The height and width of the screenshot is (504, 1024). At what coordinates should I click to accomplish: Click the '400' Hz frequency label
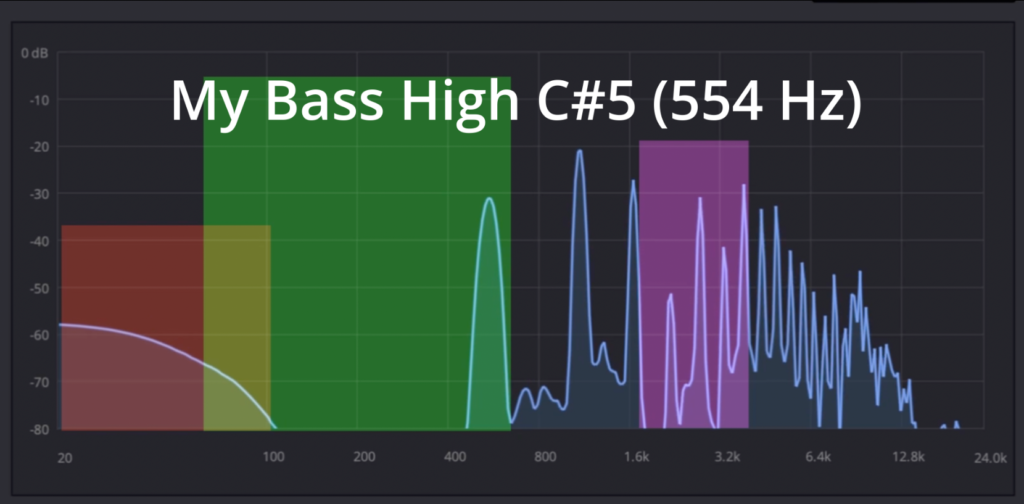pyautogui.click(x=455, y=457)
